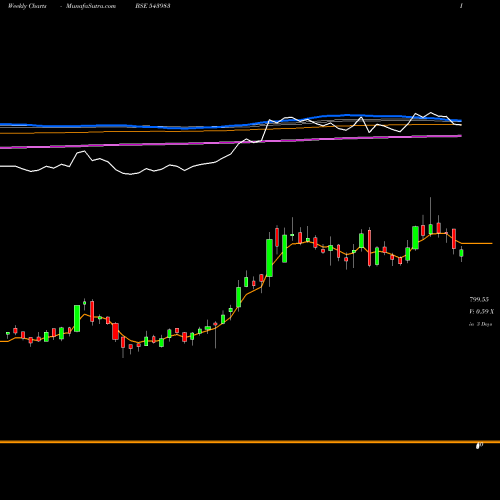Click the '799.55' price value

[479, 299]
